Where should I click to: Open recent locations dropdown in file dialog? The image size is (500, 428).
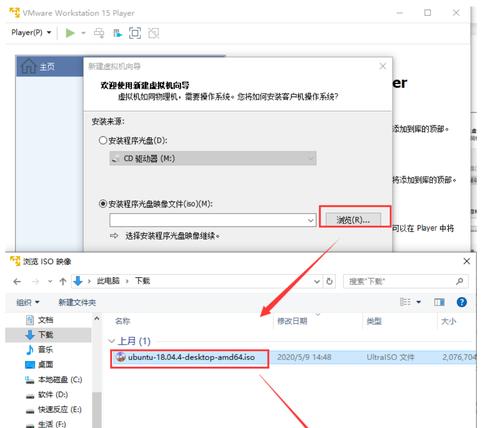point(50,282)
